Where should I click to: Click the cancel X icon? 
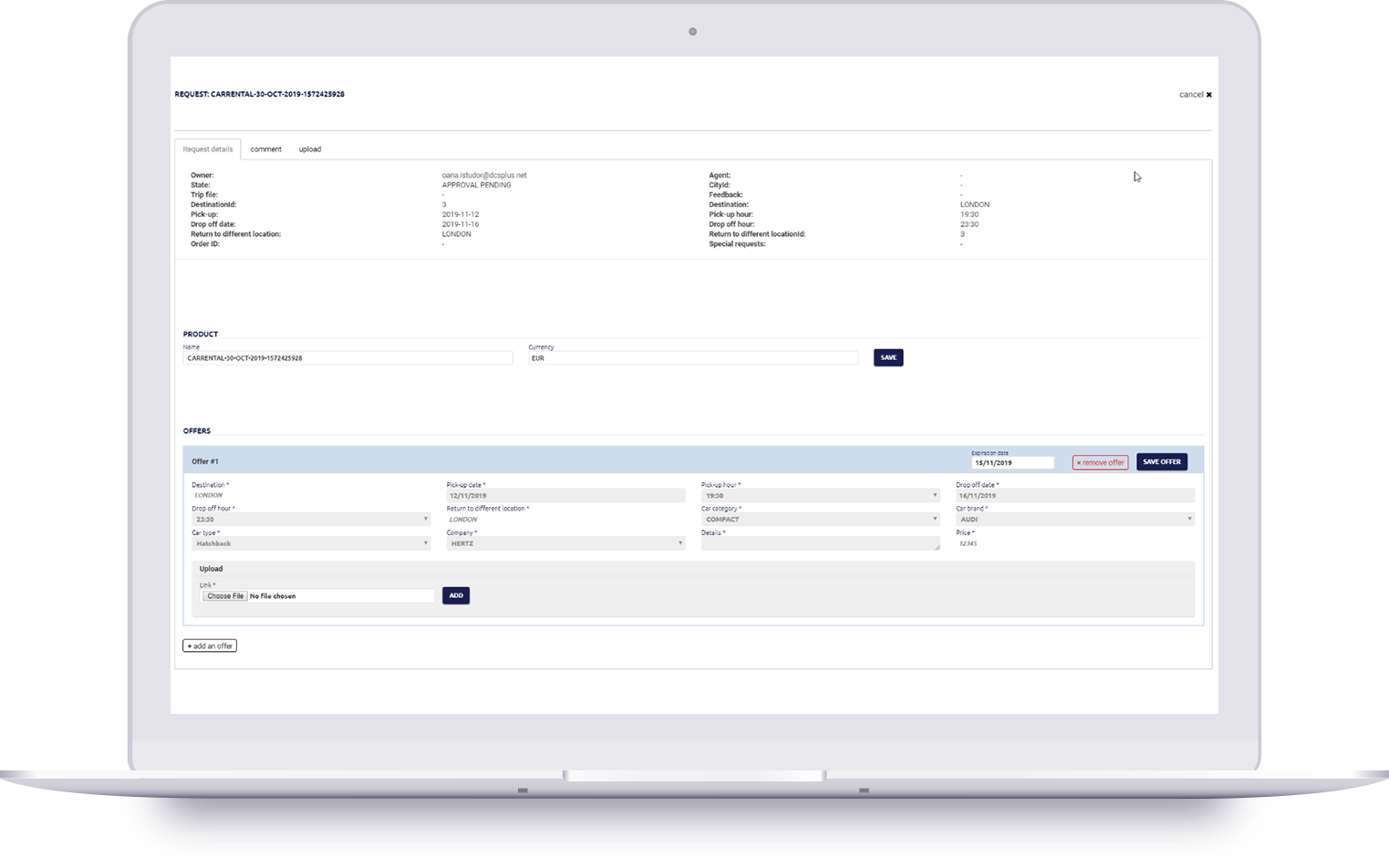1208,95
